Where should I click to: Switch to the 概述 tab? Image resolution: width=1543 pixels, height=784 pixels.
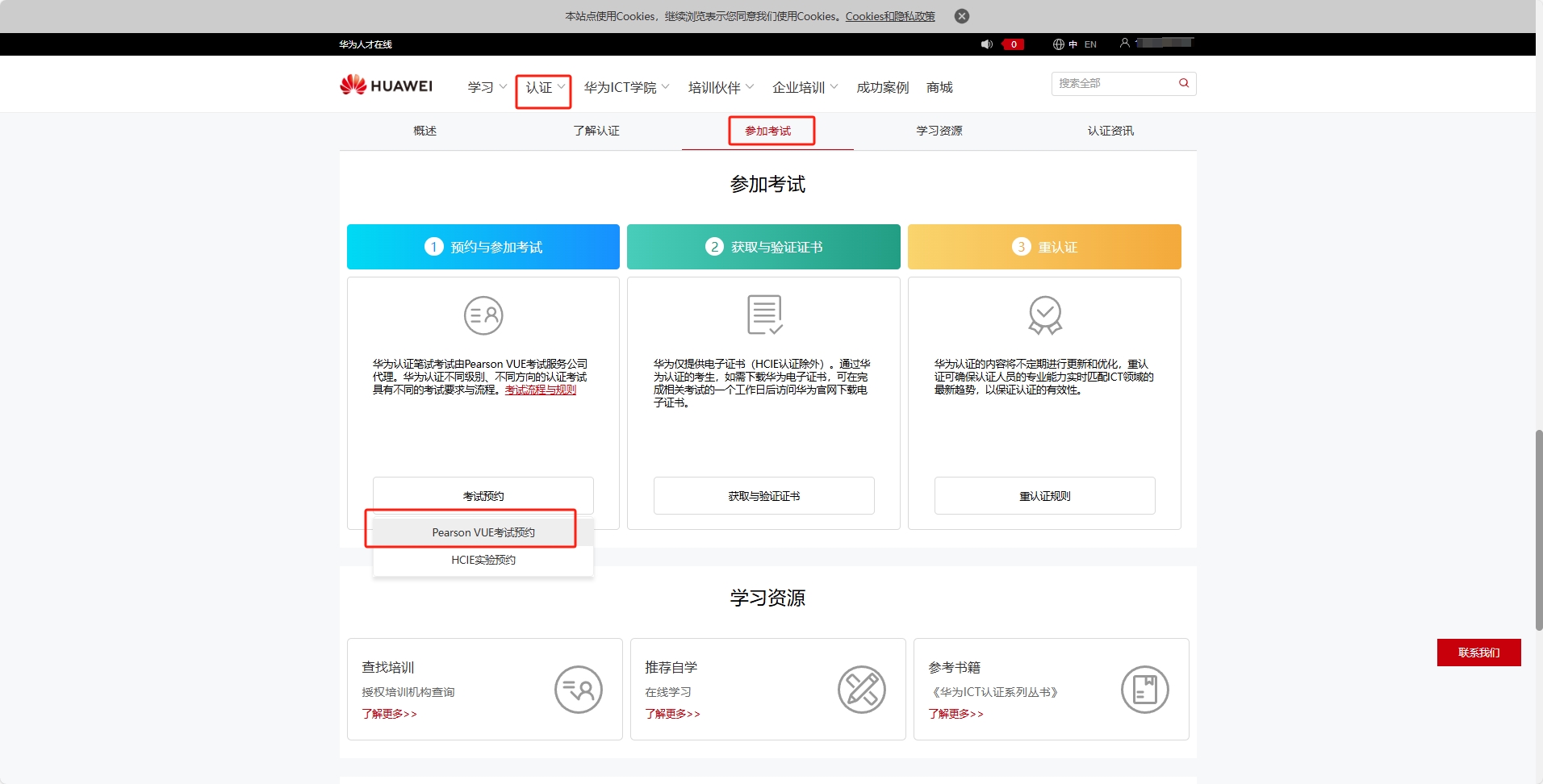tap(425, 131)
